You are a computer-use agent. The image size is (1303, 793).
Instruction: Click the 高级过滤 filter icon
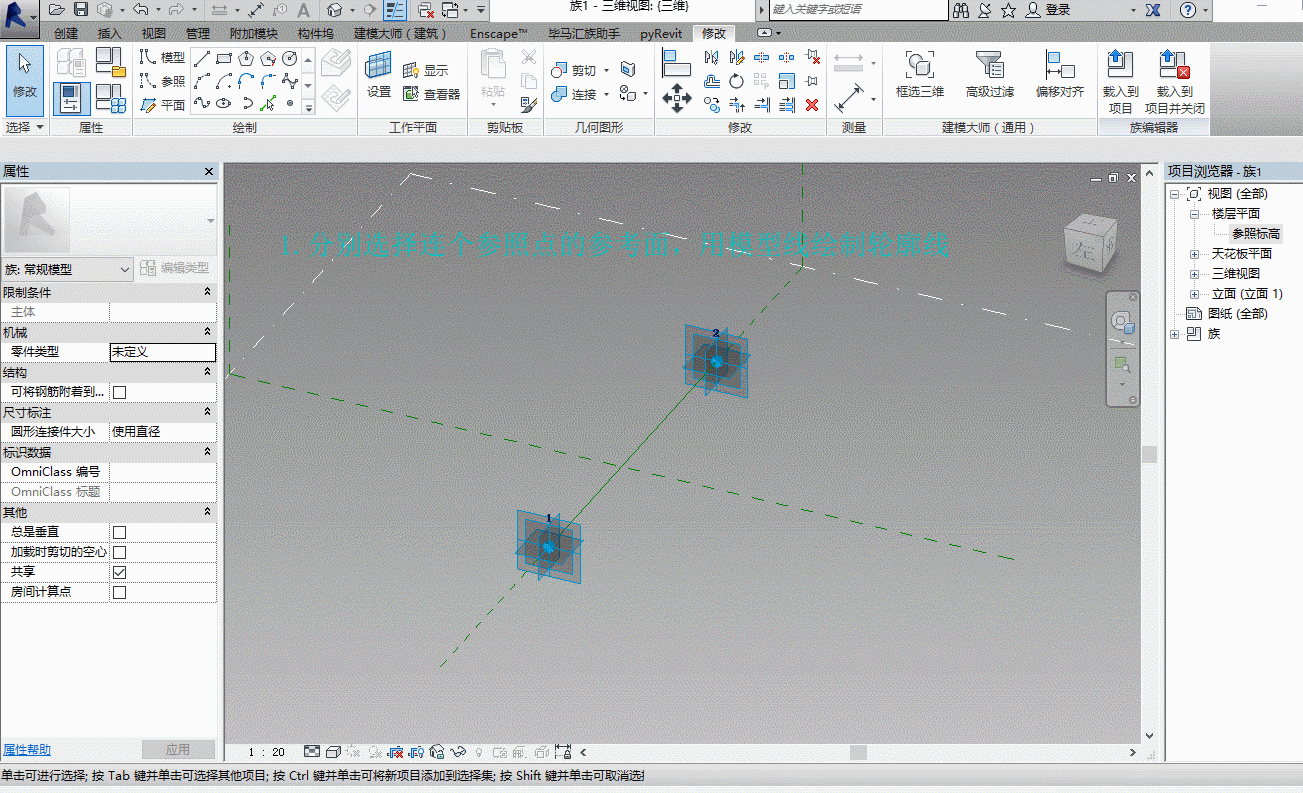[990, 74]
